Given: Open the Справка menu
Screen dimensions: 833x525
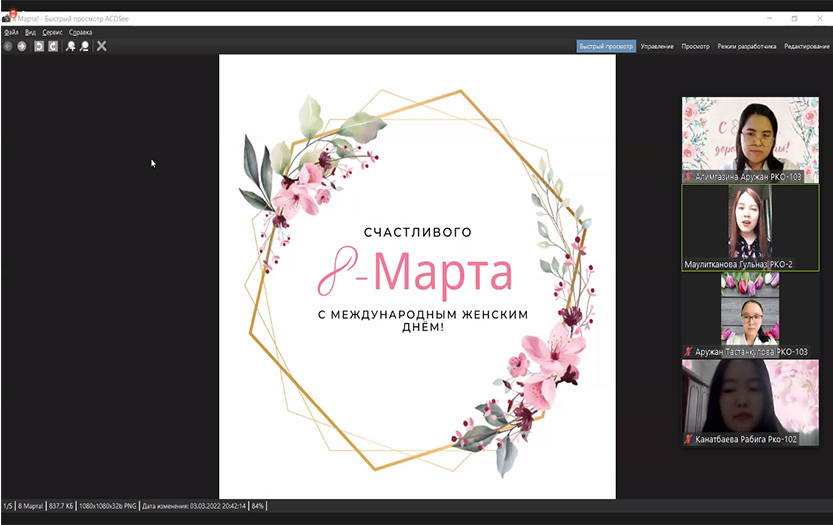Looking at the screenshot, I should (80, 32).
